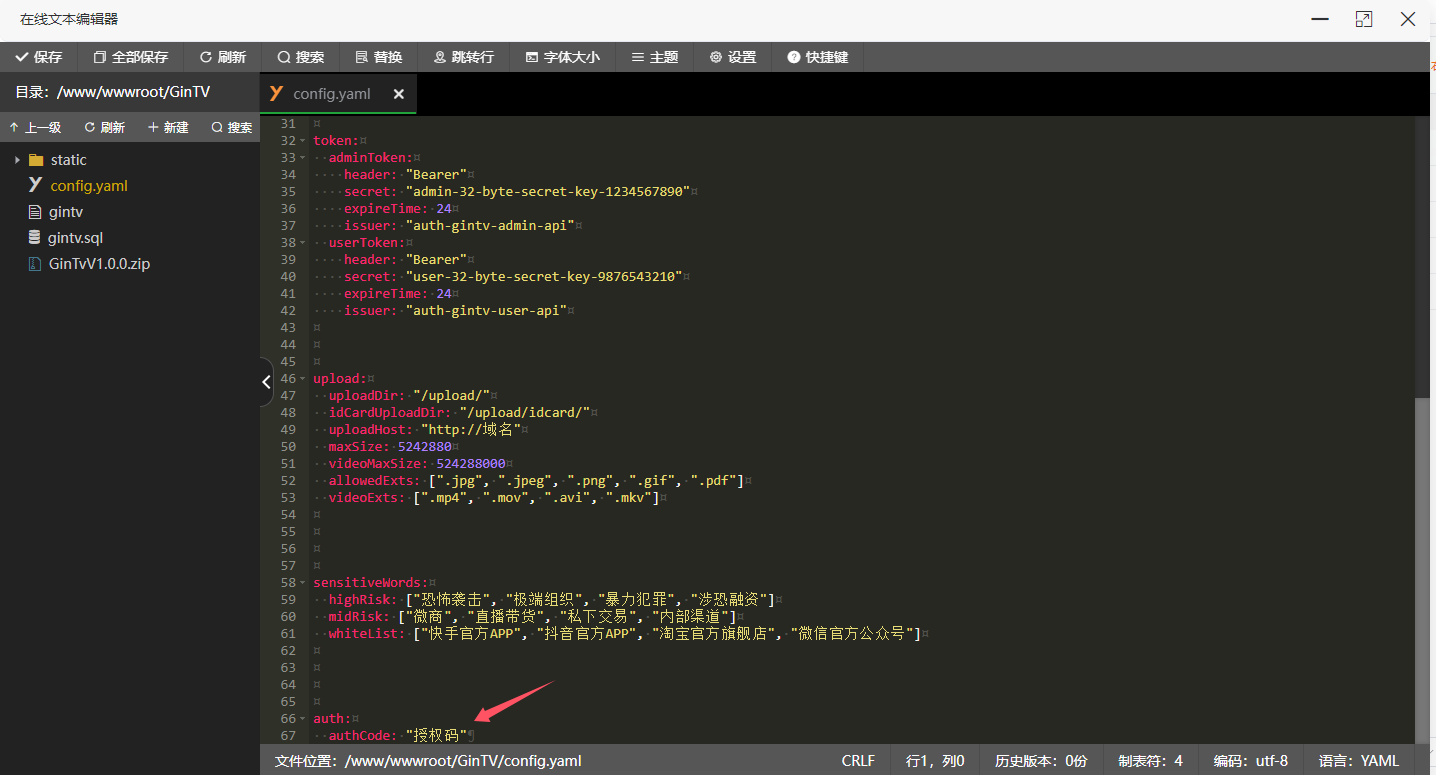This screenshot has height=775, width=1436.
Task: Open the 替换 replace tool
Action: click(x=379, y=57)
